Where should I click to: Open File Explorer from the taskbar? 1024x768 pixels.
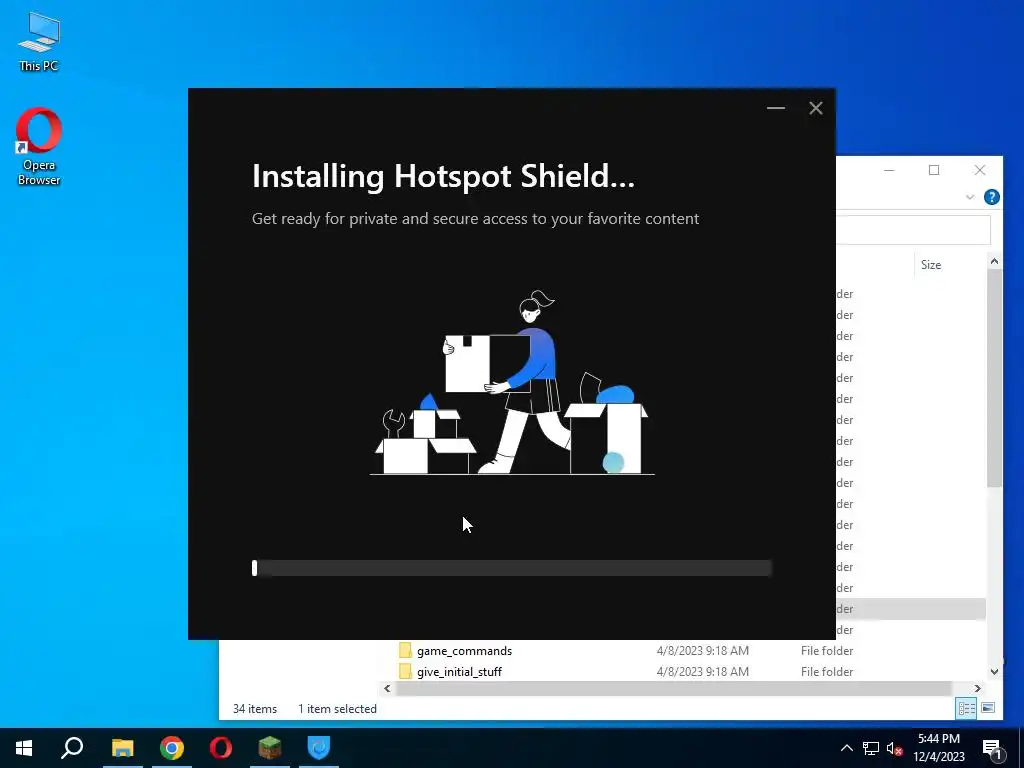(x=122, y=747)
